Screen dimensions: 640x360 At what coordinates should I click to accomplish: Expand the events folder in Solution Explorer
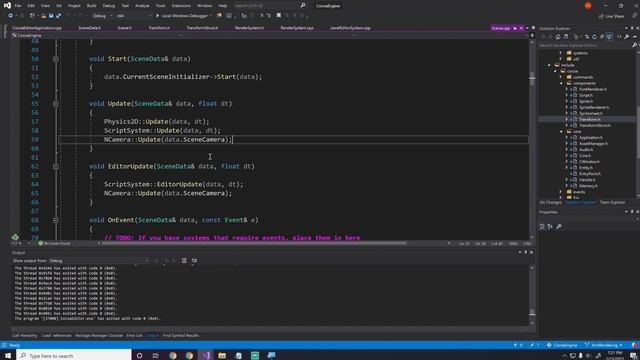tap(561, 192)
